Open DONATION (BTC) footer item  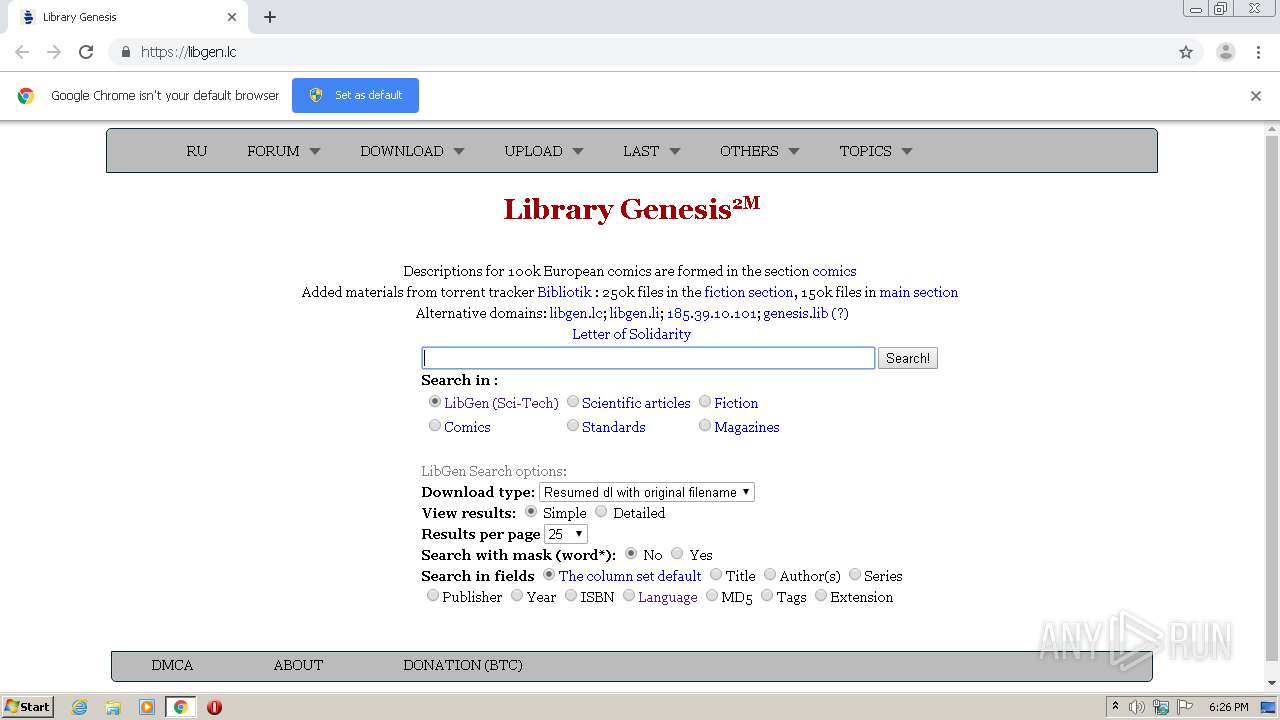463,665
